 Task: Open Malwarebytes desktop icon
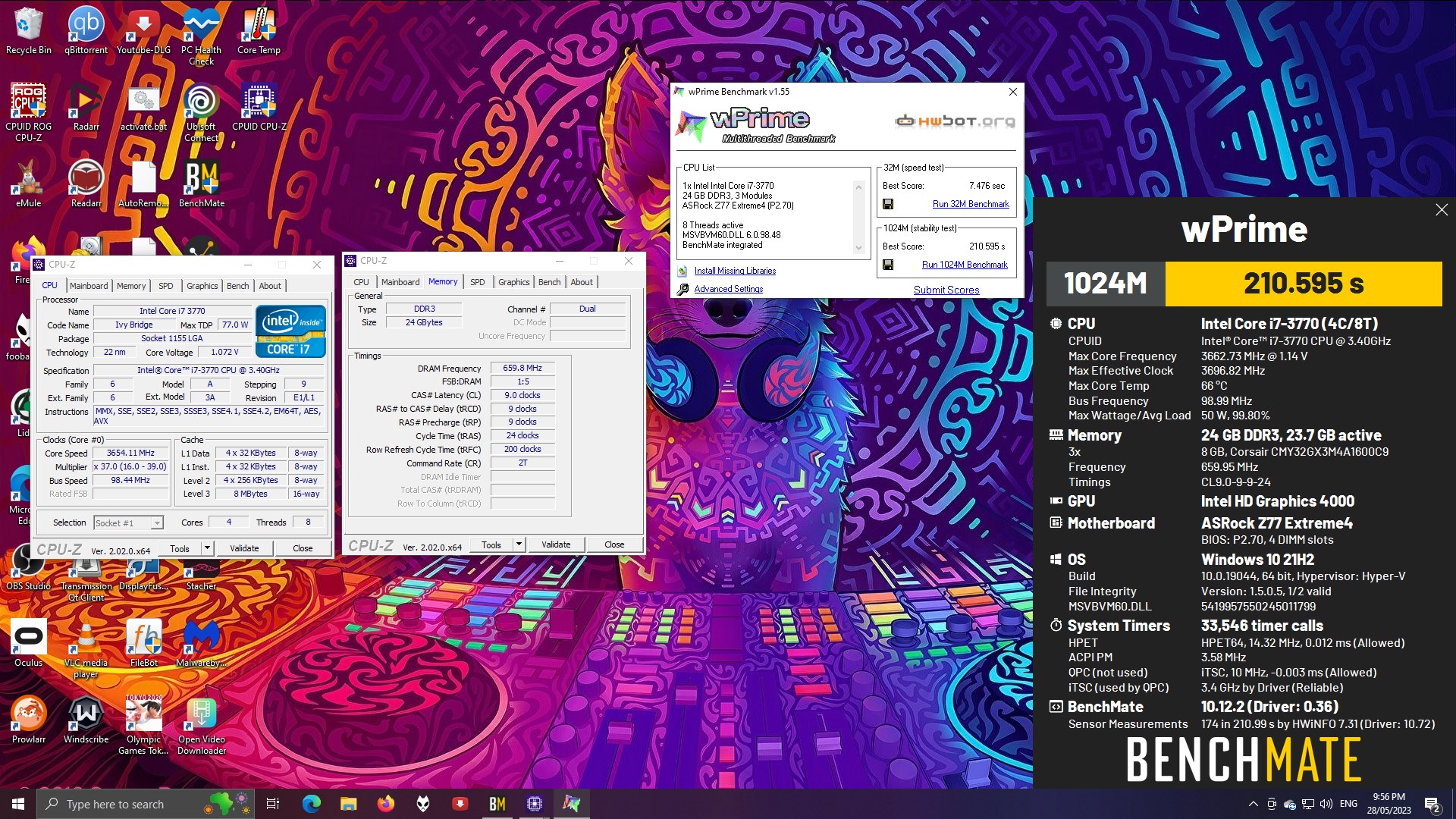click(x=201, y=642)
